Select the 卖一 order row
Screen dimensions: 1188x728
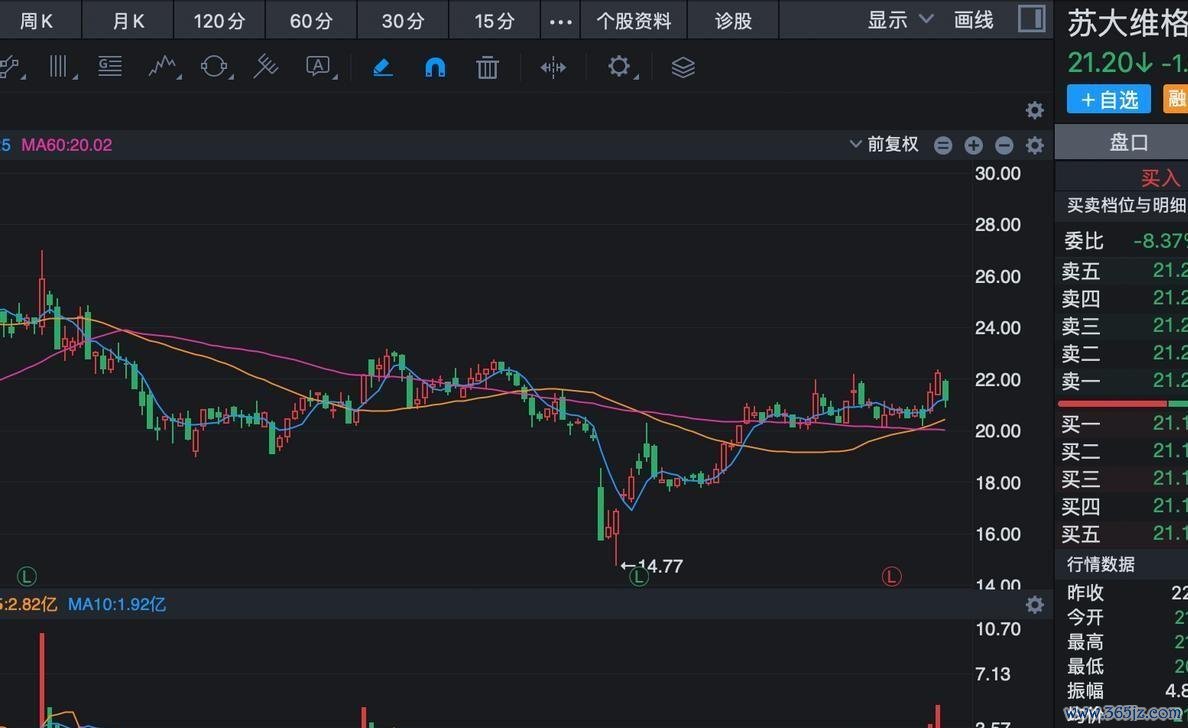(x=1124, y=380)
